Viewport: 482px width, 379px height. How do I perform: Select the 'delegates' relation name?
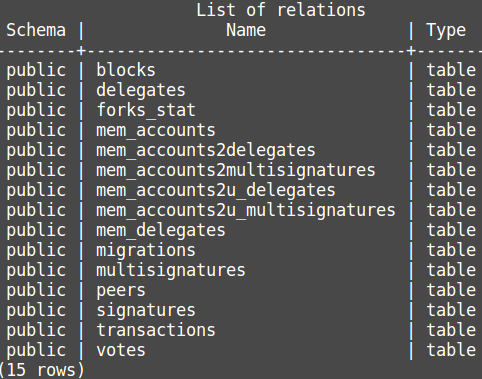141,90
